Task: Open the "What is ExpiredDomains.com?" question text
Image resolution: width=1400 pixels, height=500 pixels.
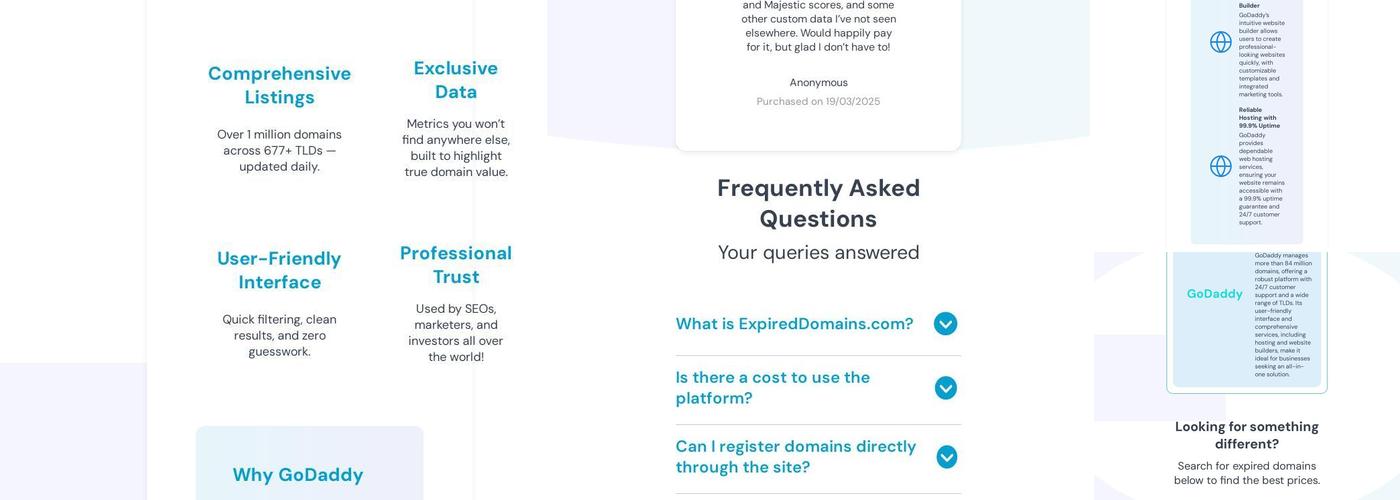Action: pyautogui.click(x=794, y=324)
